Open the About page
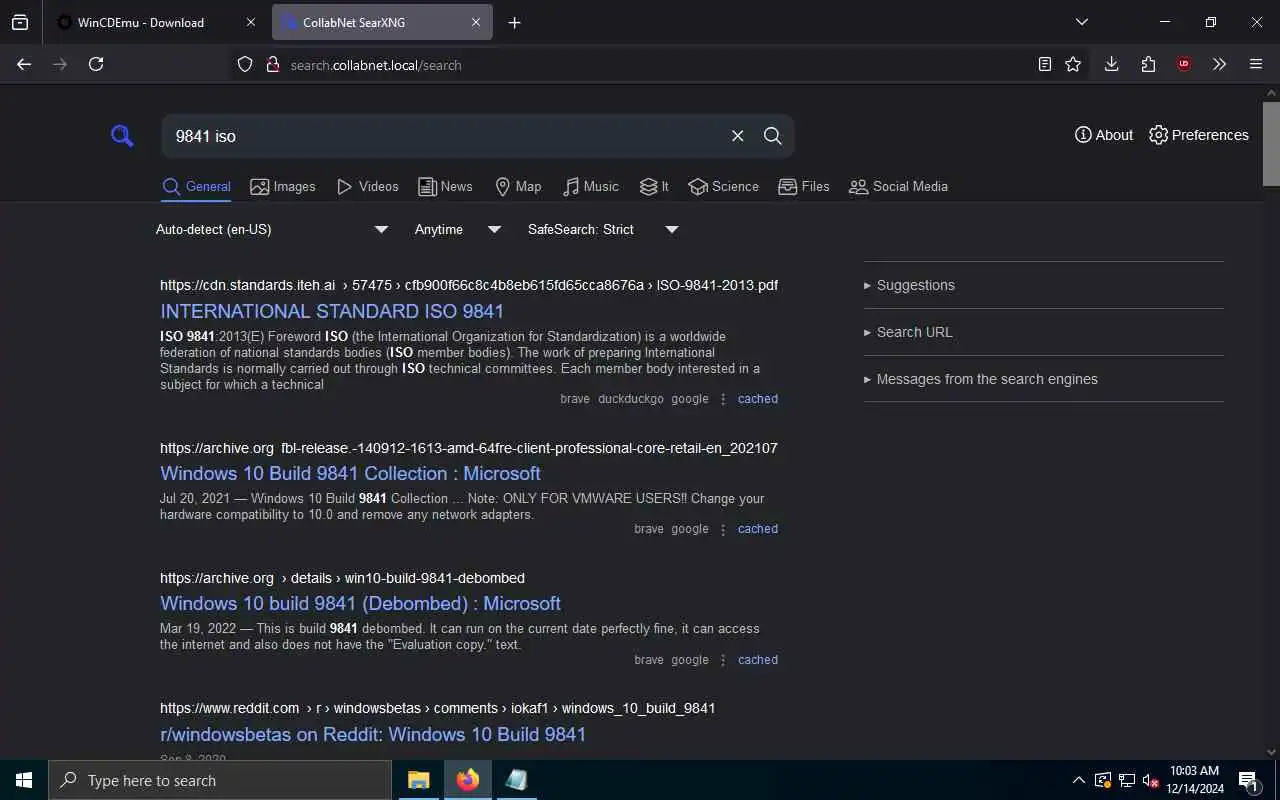 click(x=1104, y=135)
